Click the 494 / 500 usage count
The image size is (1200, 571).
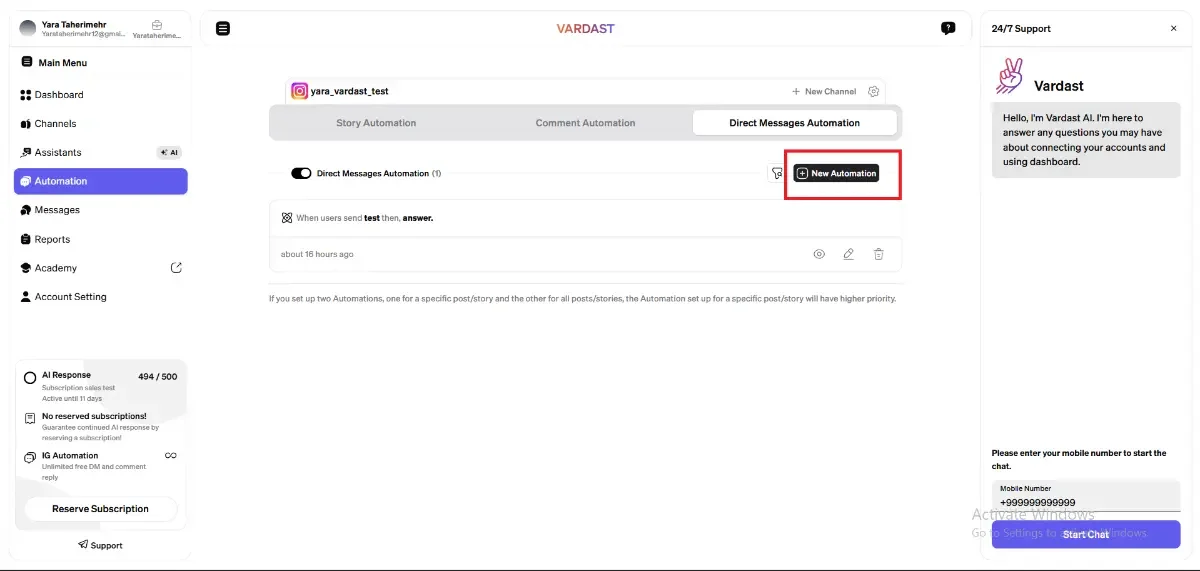[x=158, y=376]
